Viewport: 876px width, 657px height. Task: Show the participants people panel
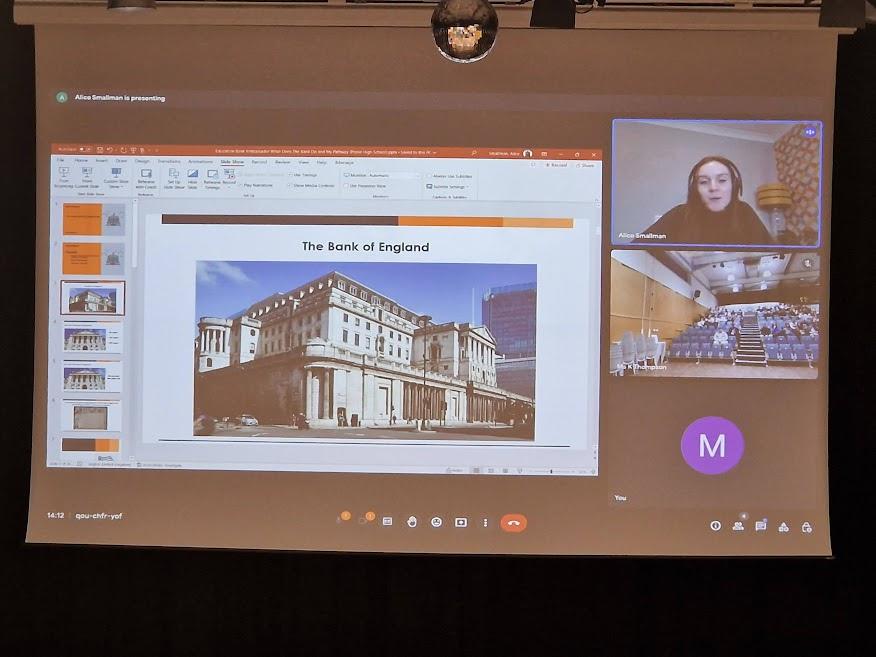[738, 526]
